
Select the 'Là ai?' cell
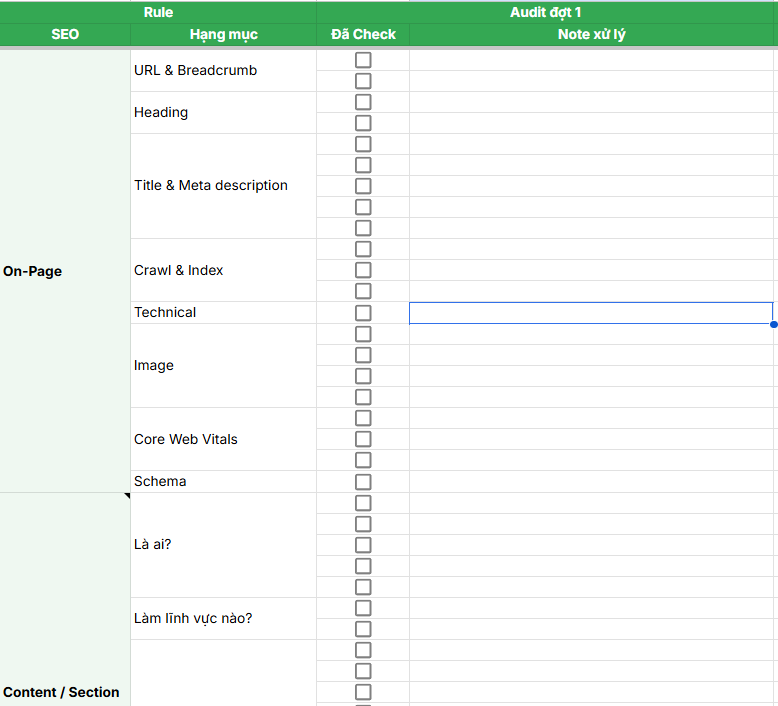223,545
